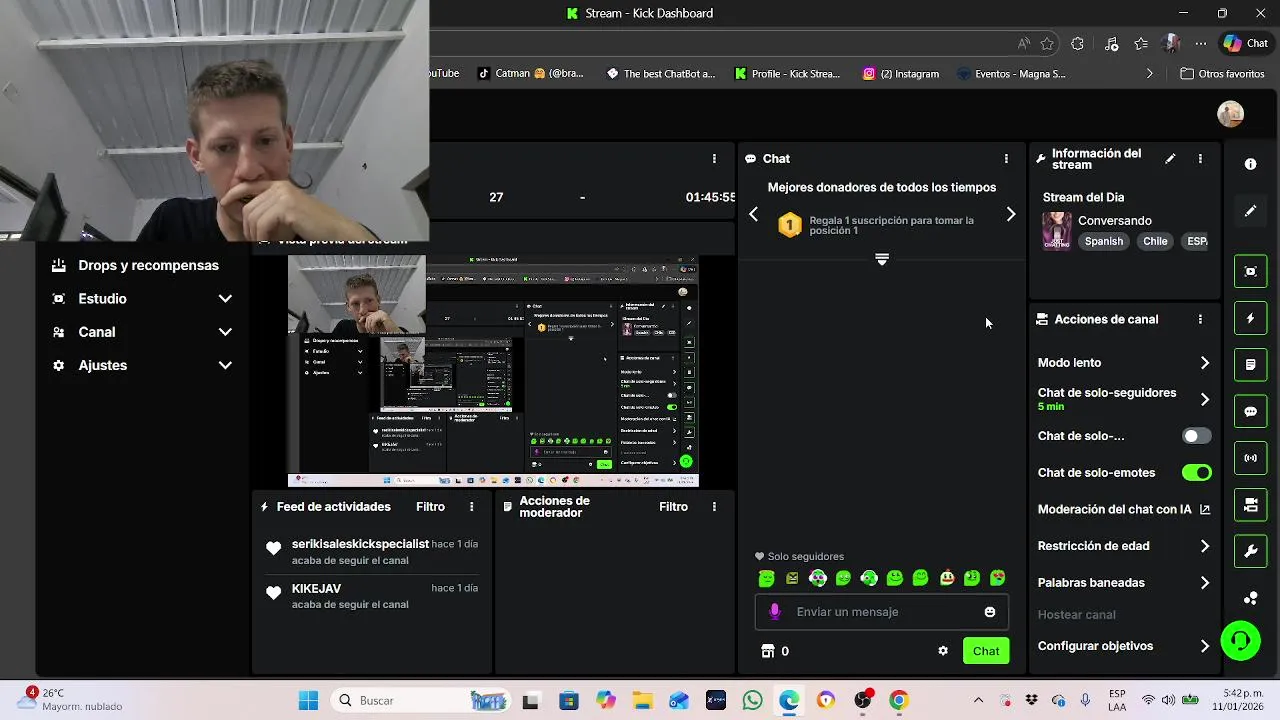The height and width of the screenshot is (720, 1280).
Task: Open Acciones de canal three-dot menu
Action: coord(1200,320)
